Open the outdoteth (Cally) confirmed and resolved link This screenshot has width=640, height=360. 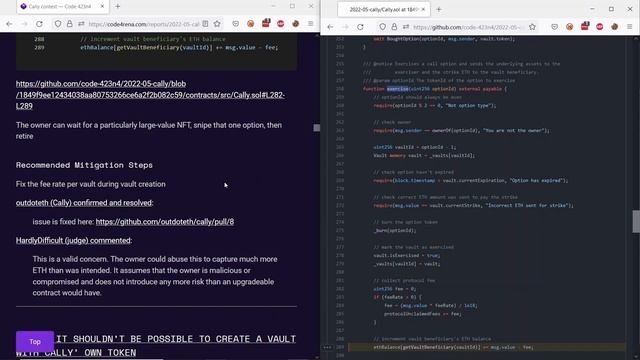coord(84,203)
